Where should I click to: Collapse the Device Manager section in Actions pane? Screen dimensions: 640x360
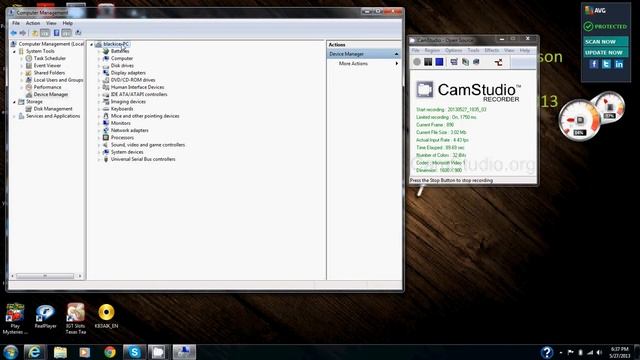396,54
